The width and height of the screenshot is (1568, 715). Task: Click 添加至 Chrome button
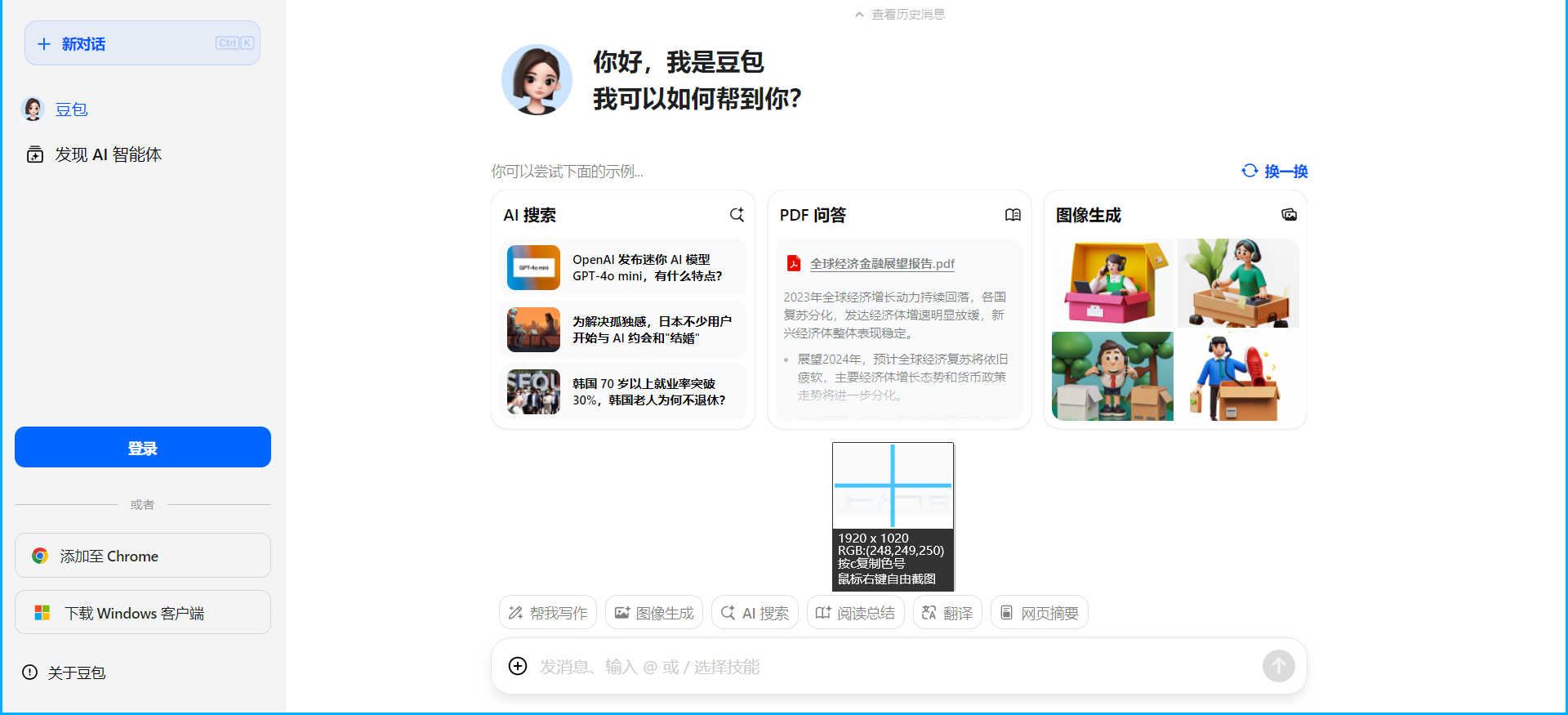(x=143, y=556)
